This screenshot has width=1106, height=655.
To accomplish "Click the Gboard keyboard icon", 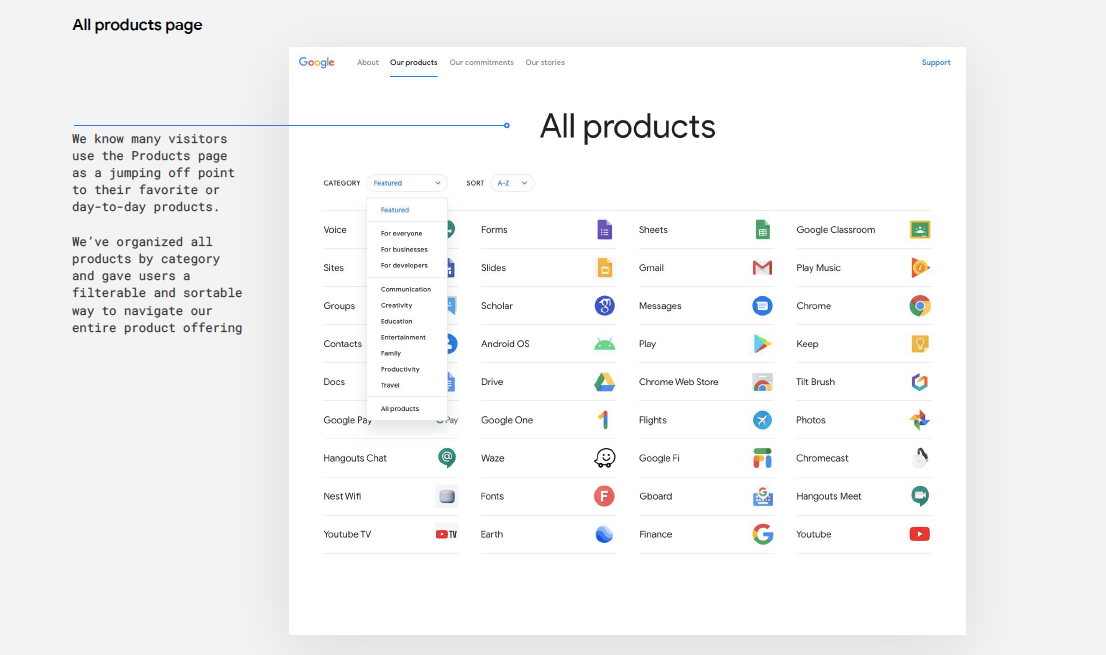I will point(762,496).
